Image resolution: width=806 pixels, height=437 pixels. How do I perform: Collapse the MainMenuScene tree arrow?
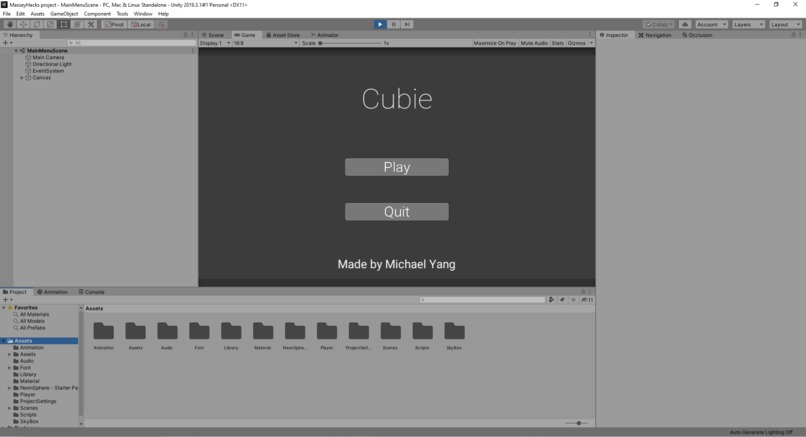click(x=16, y=51)
